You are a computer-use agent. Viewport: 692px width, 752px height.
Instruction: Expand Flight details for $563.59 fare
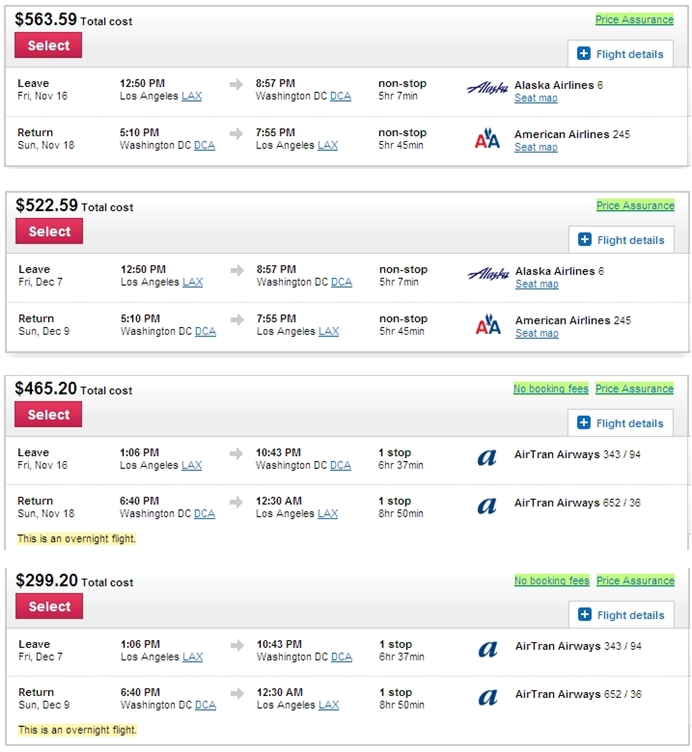pyautogui.click(x=621, y=54)
